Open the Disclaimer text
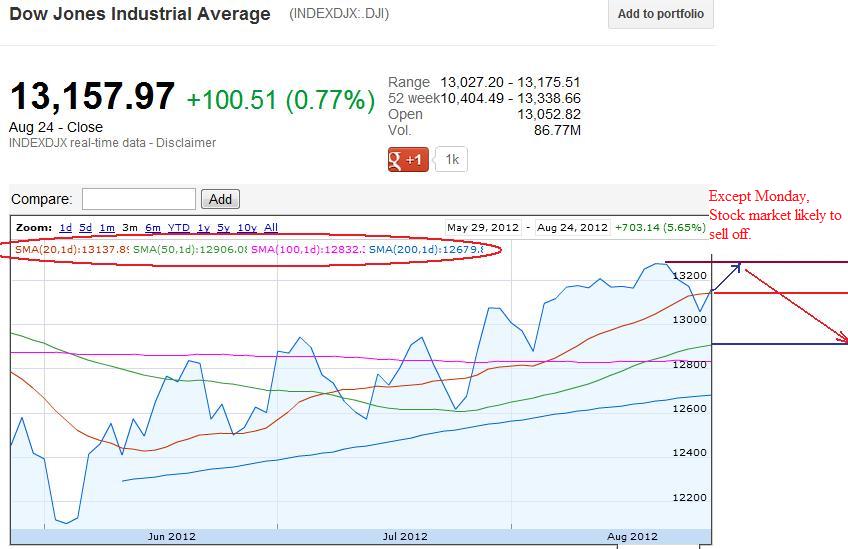Image resolution: width=848 pixels, height=549 pixels. tap(186, 143)
